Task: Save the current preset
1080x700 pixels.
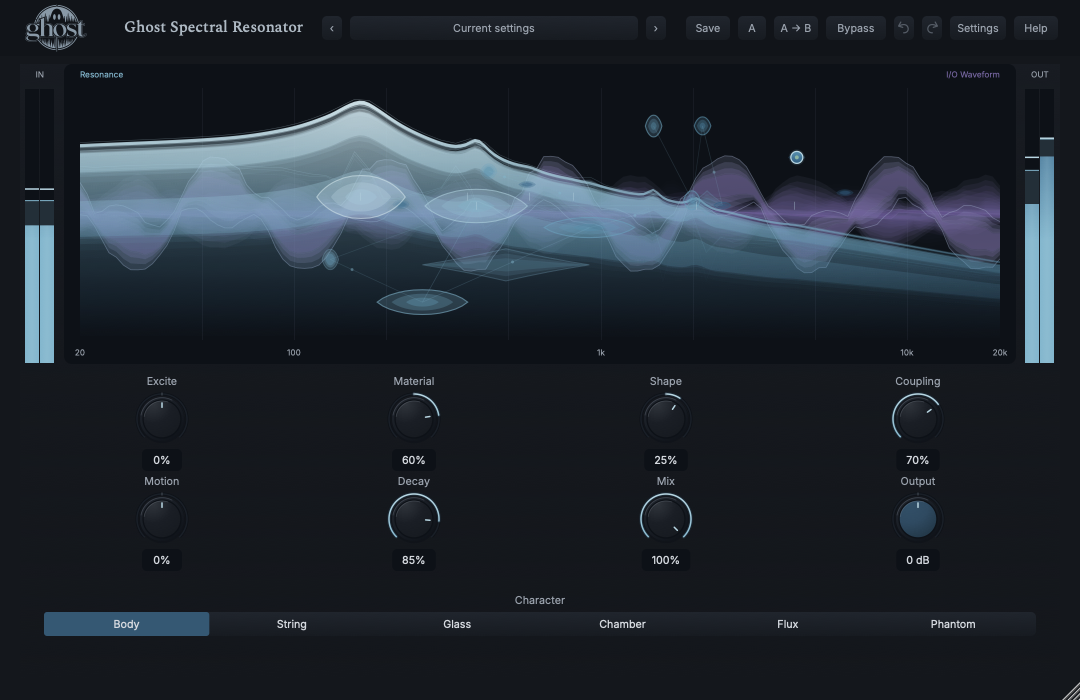Action: point(707,28)
